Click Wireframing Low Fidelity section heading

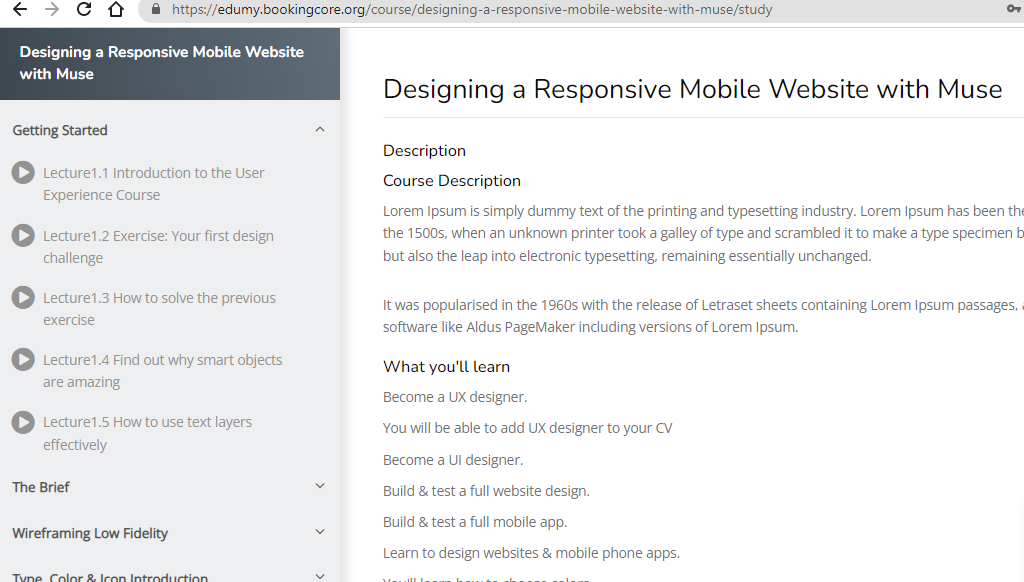click(x=90, y=533)
